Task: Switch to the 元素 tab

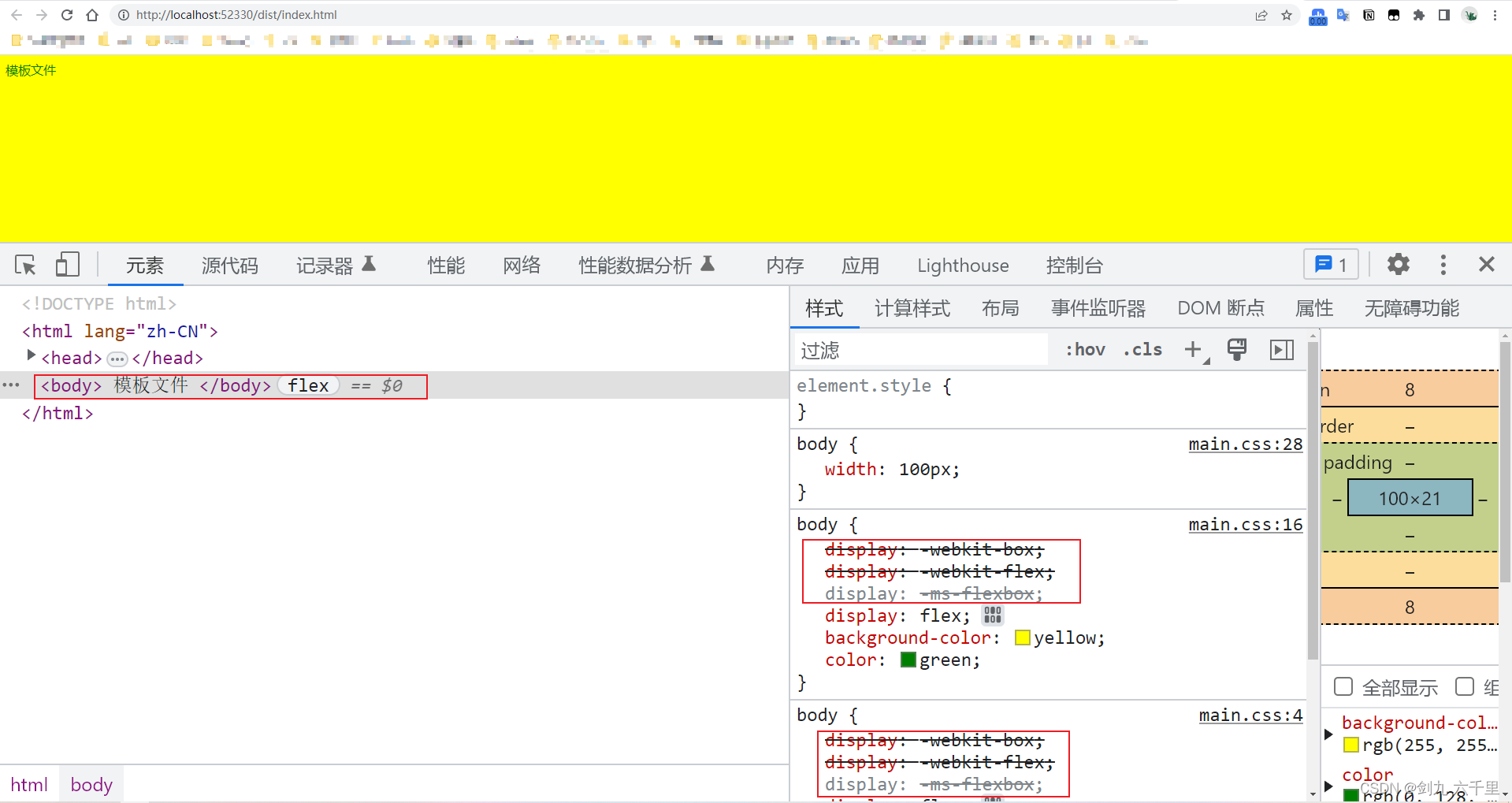Action: click(145, 266)
